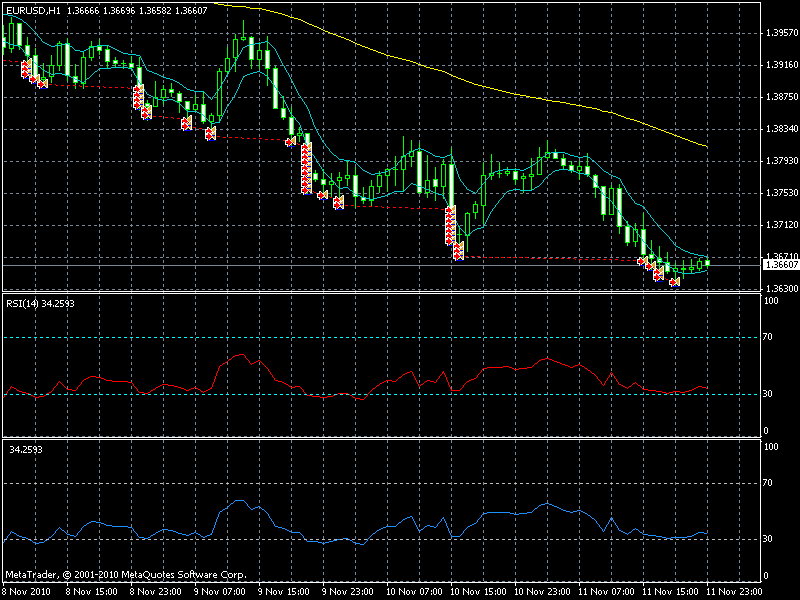
Task: Click the 1.36300 price scale label
Action: [782, 289]
